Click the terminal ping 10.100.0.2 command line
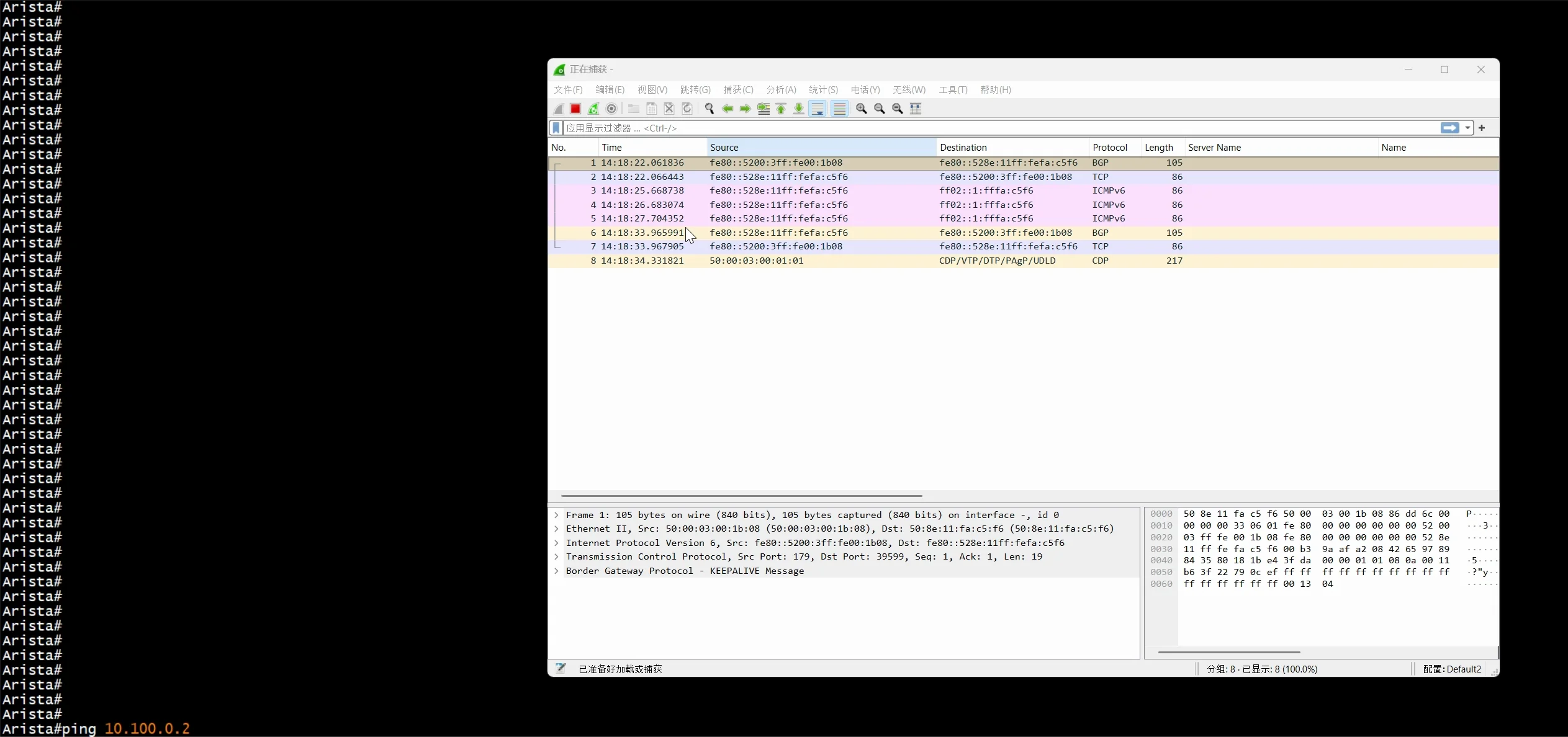This screenshot has width=1568, height=737. coord(96,728)
